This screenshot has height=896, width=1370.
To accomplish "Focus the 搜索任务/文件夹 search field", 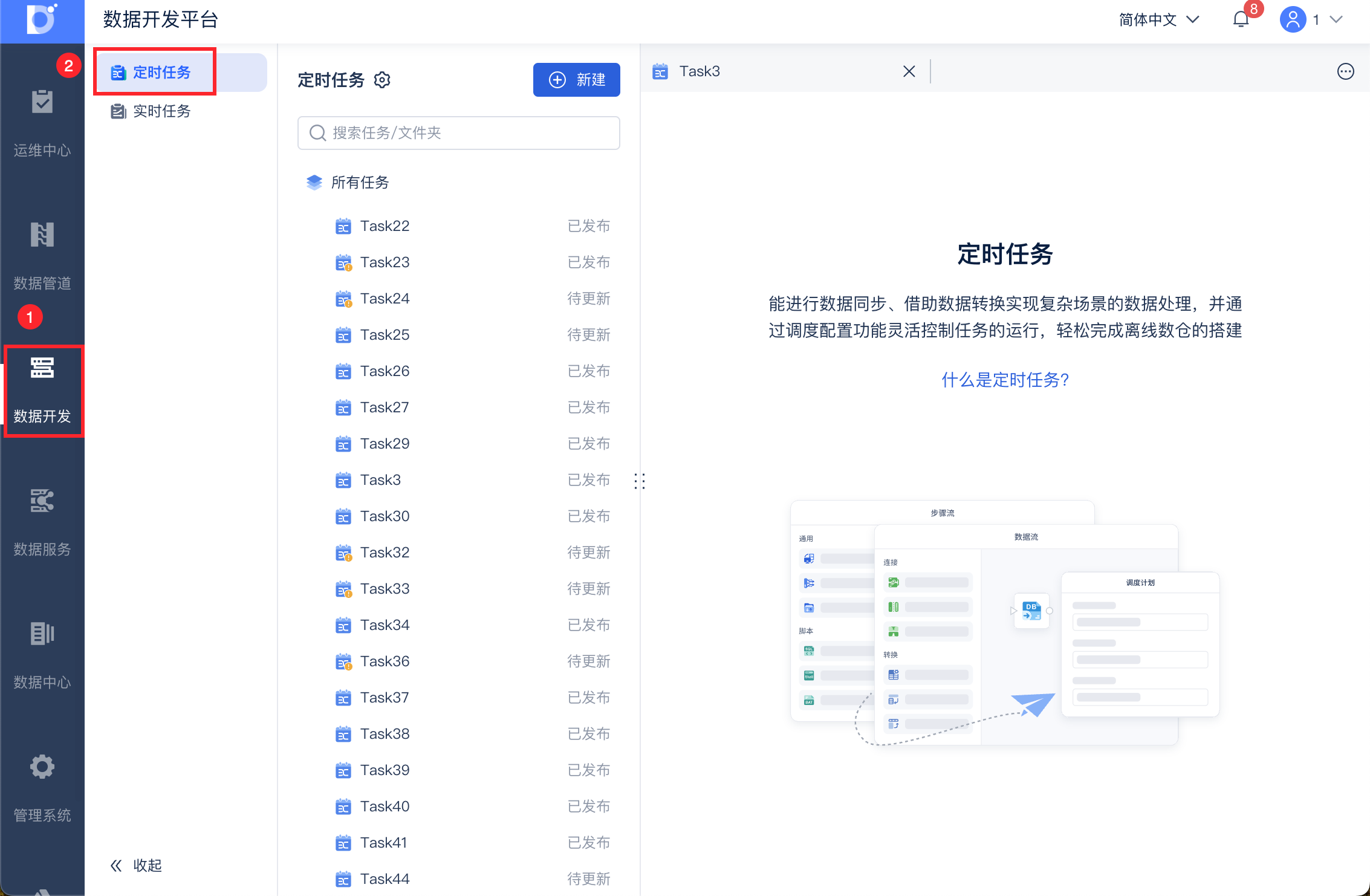I will pyautogui.click(x=458, y=133).
